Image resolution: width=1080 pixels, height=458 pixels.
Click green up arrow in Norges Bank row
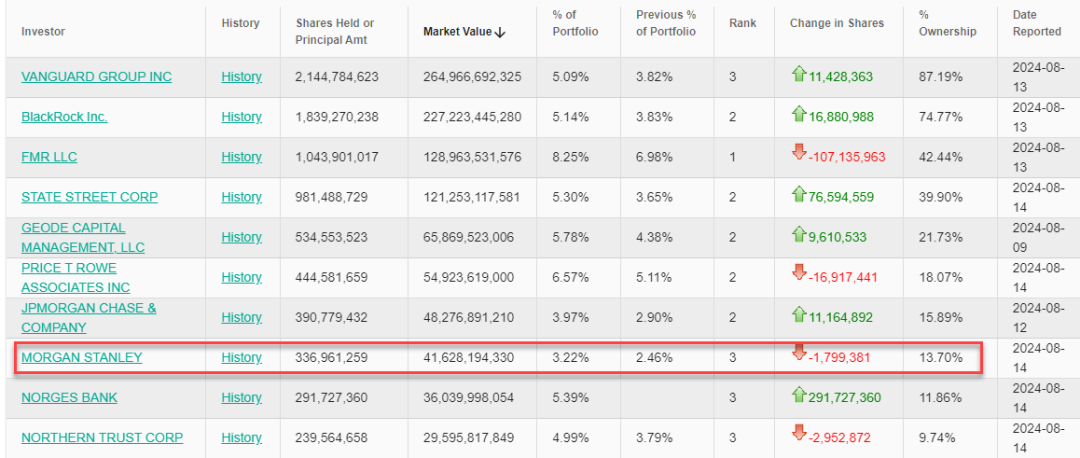point(798,394)
